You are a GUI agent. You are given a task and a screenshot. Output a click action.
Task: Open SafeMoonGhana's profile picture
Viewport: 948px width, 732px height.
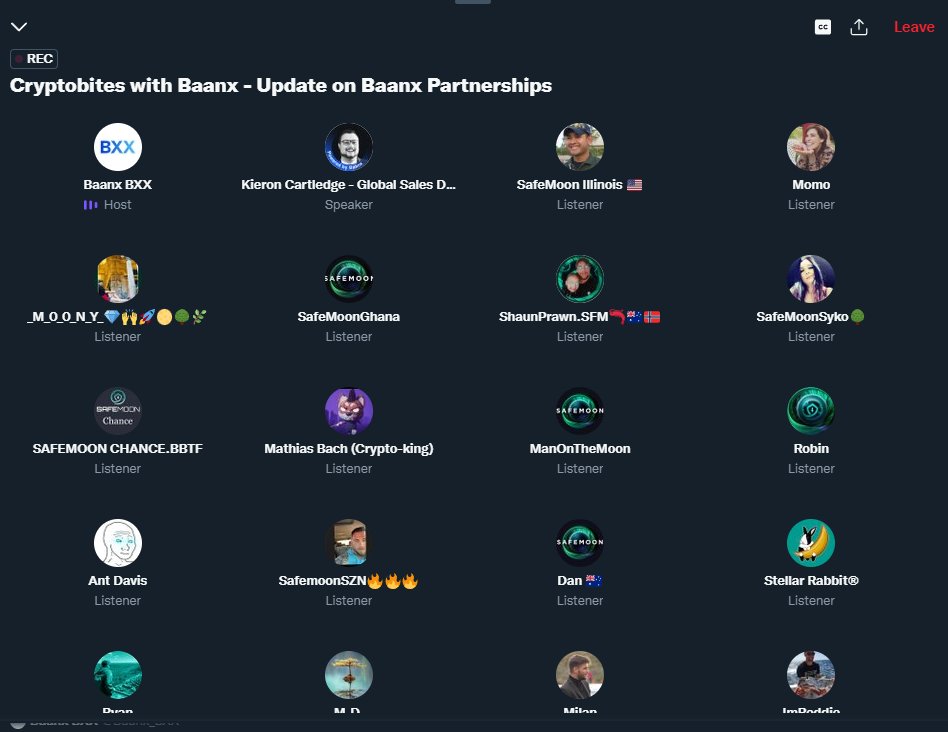coord(348,278)
